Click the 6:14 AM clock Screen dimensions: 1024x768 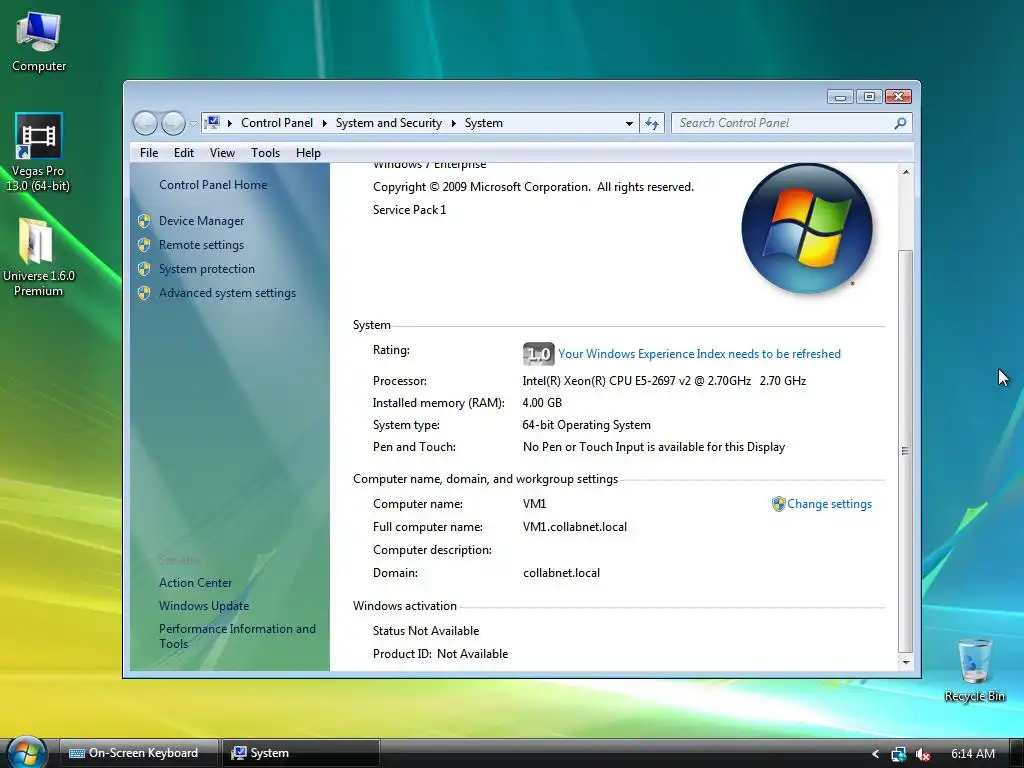click(x=972, y=754)
